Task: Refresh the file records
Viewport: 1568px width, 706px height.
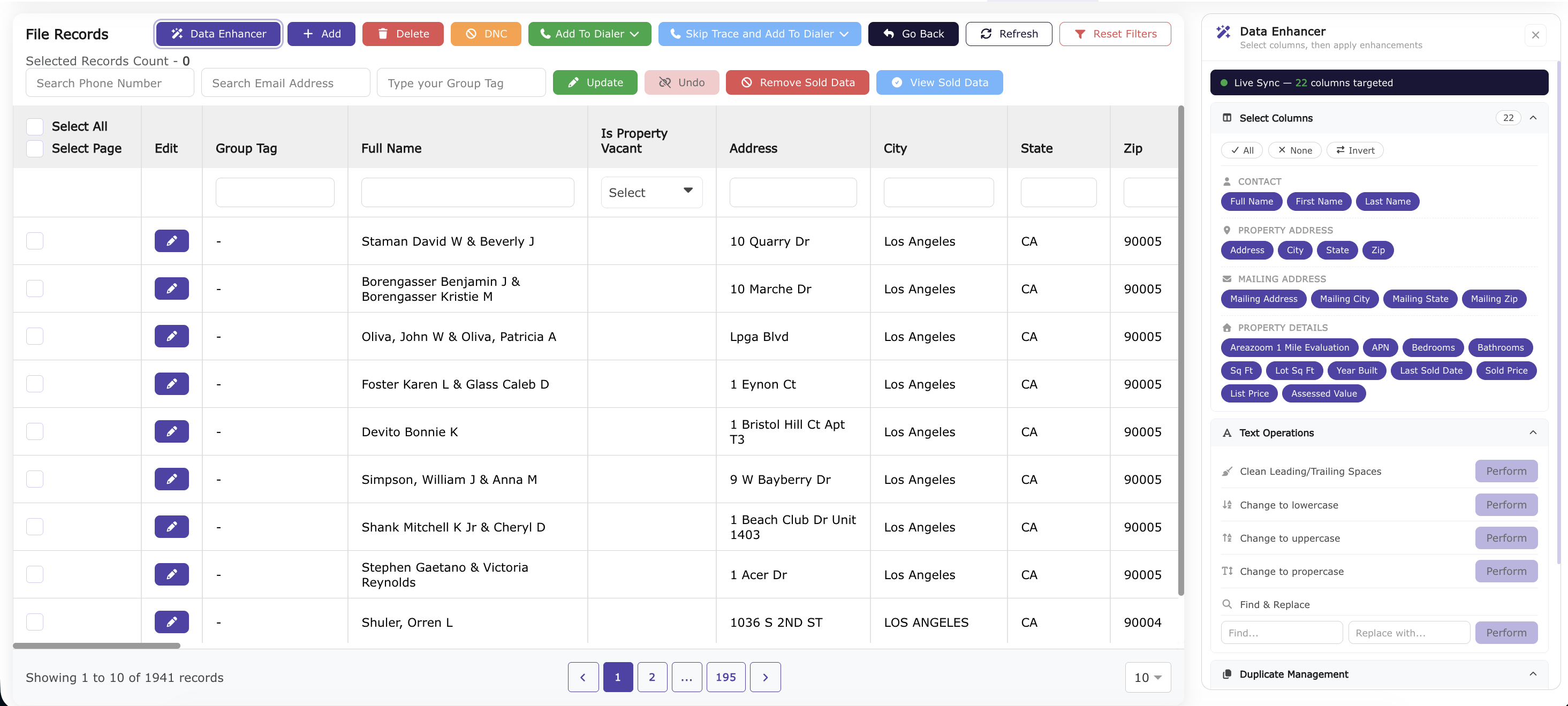Action: coord(1008,34)
